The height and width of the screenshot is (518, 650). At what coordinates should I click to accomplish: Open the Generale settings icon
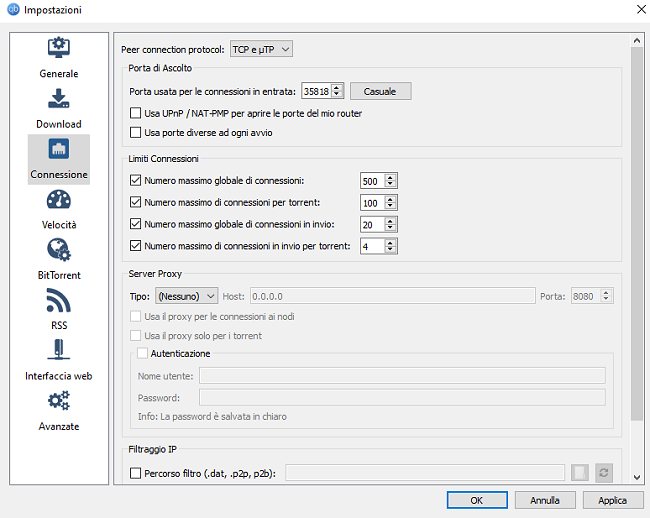tap(58, 48)
